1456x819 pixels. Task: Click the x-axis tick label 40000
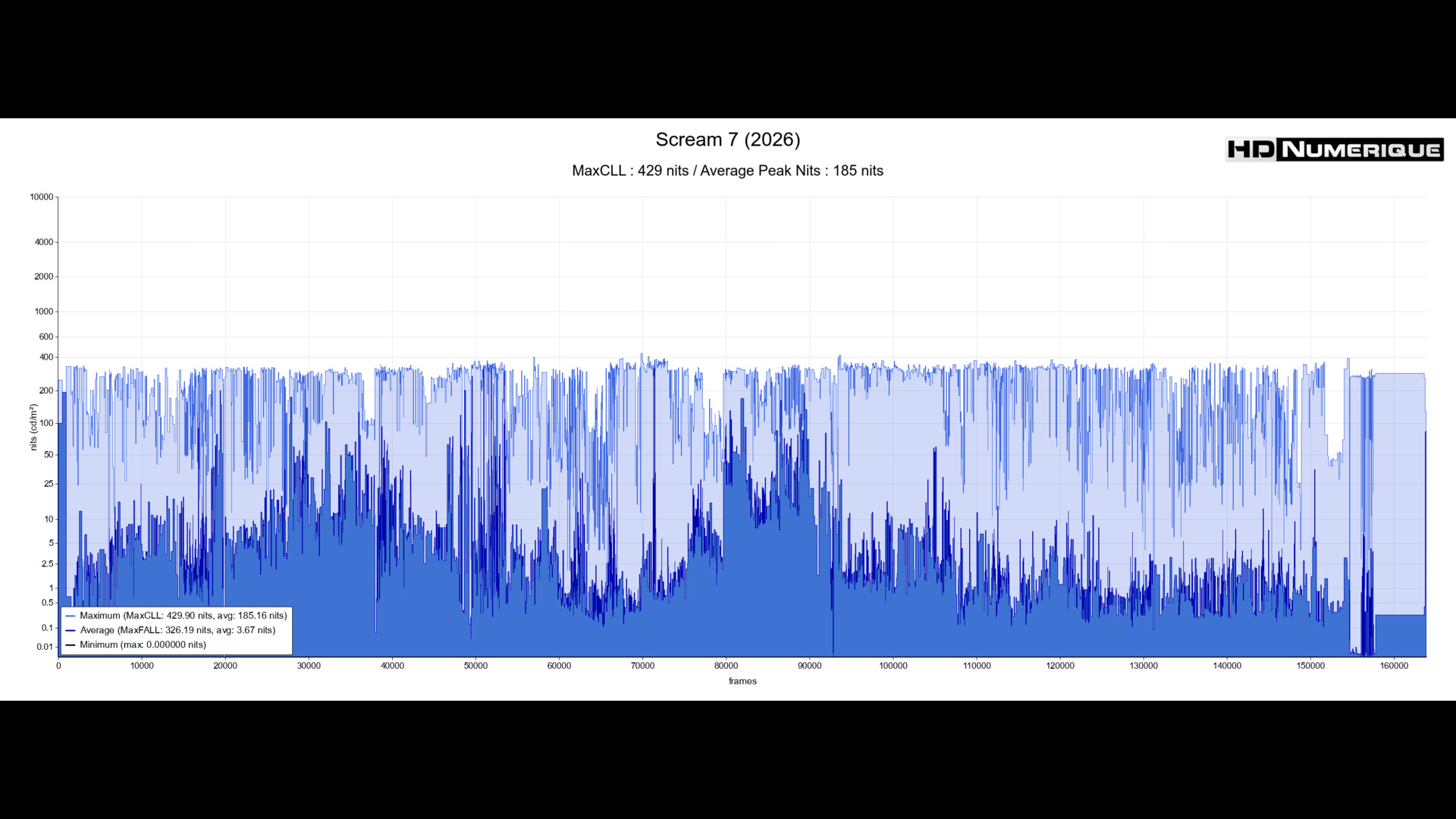[x=392, y=666]
